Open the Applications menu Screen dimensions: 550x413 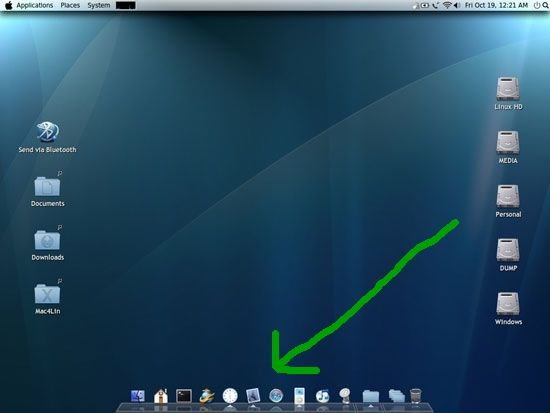pos(35,5)
